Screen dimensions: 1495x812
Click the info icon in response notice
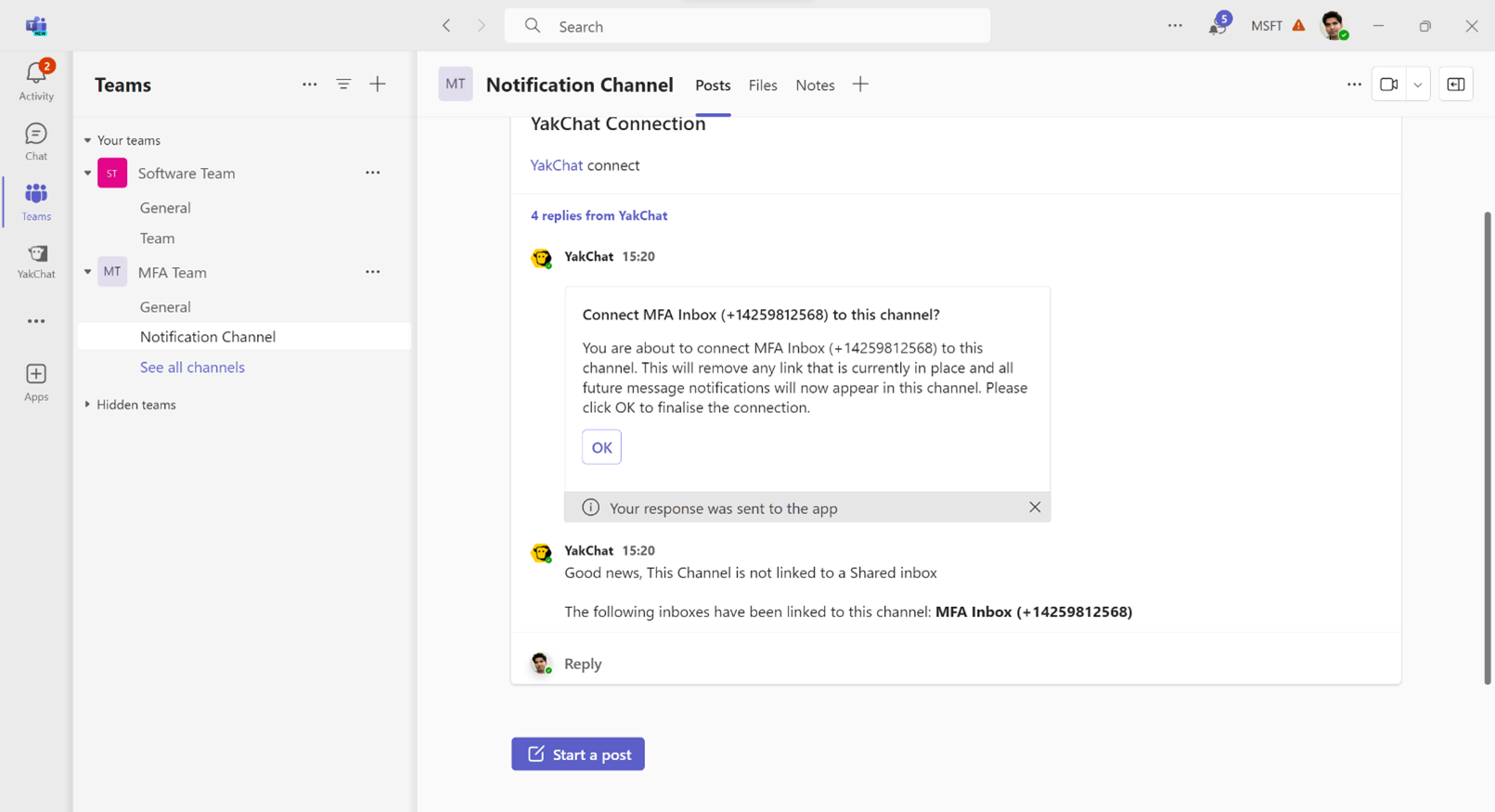pos(590,508)
